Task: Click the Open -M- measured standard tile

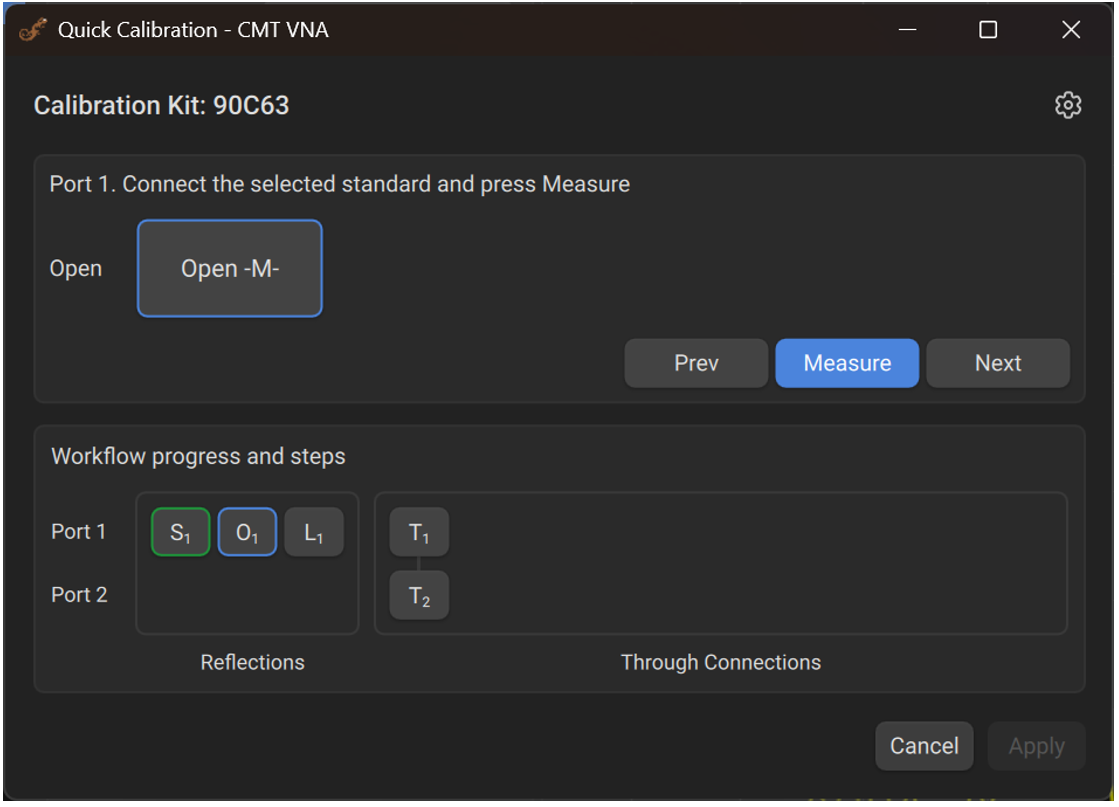Action: coord(229,268)
